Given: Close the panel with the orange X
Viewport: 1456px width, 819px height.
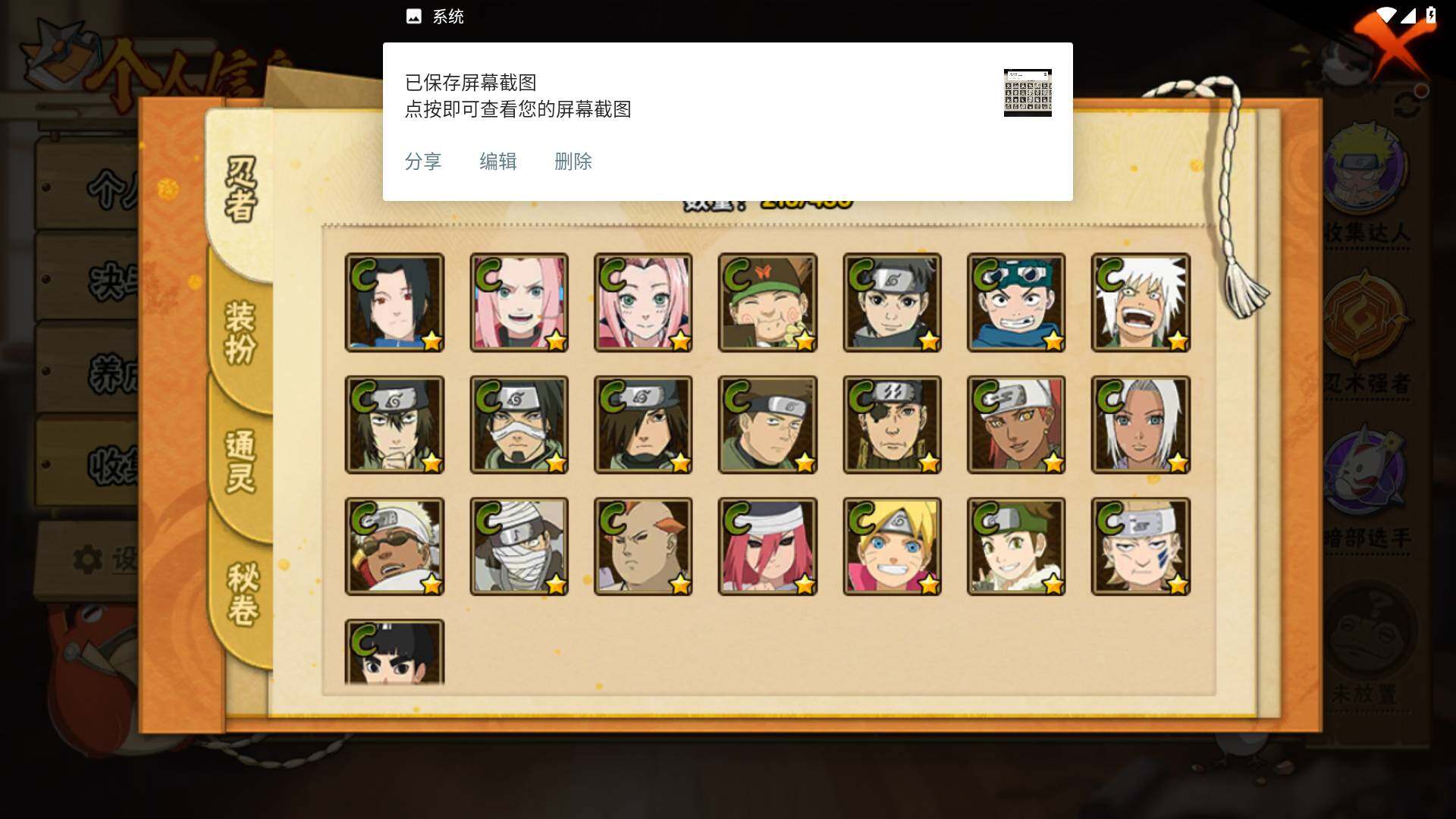Looking at the screenshot, I should (x=1394, y=47).
